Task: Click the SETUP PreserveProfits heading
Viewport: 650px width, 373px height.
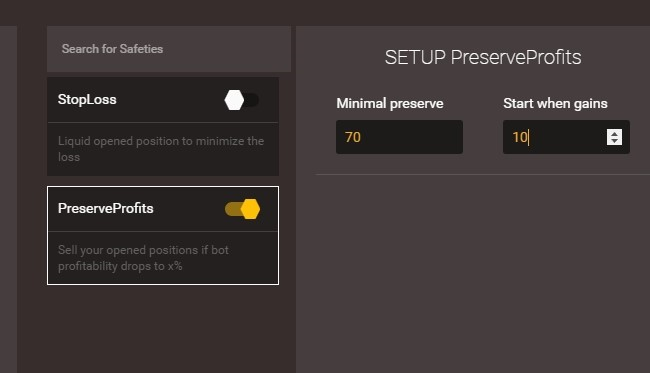Action: [483, 57]
